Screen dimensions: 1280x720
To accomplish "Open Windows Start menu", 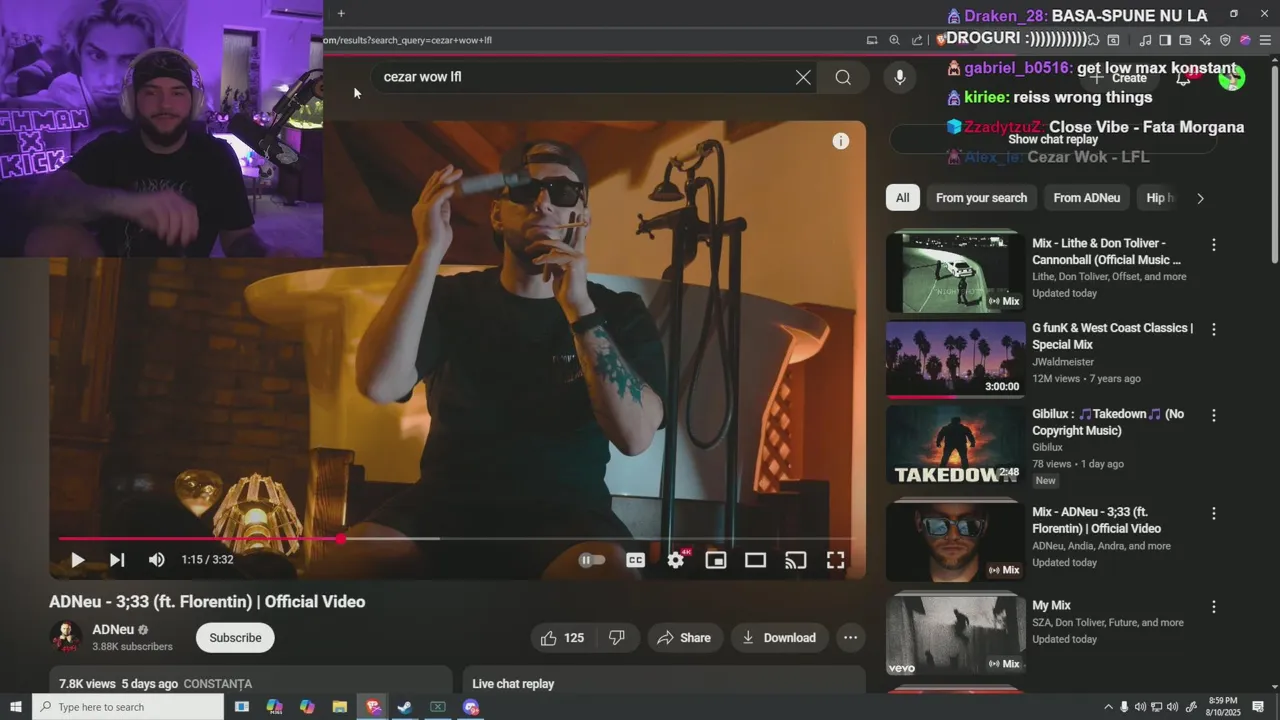I will pos(15,707).
